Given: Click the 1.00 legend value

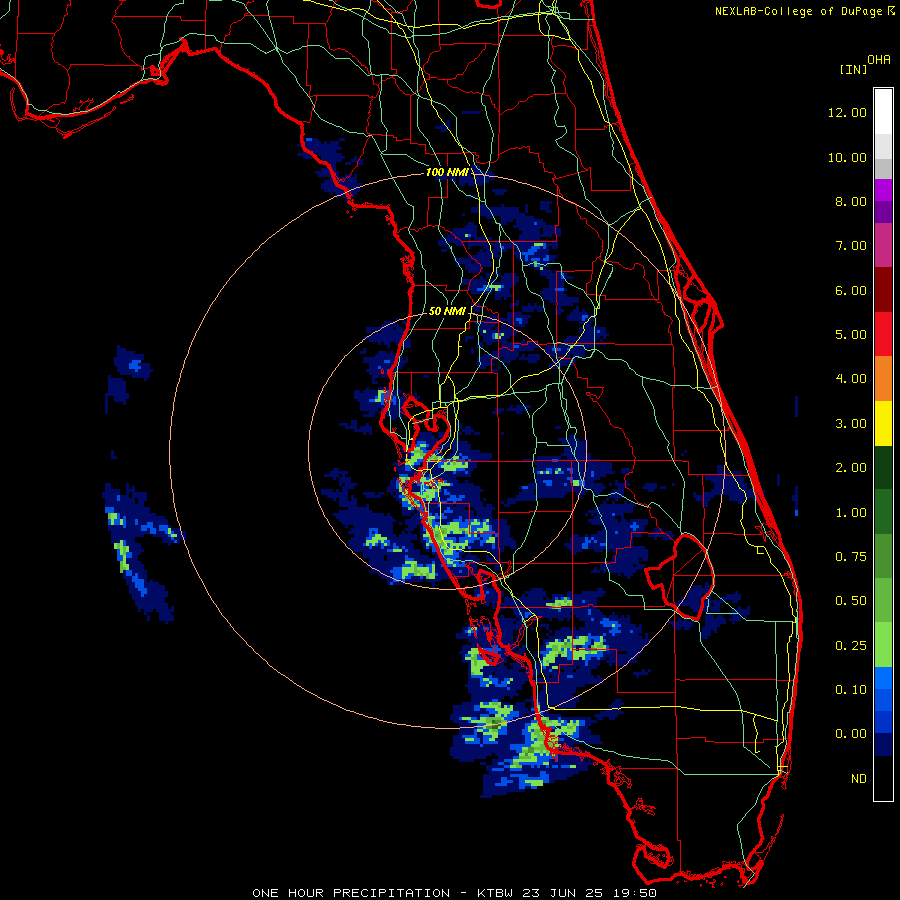Looking at the screenshot, I should pyautogui.click(x=851, y=513).
